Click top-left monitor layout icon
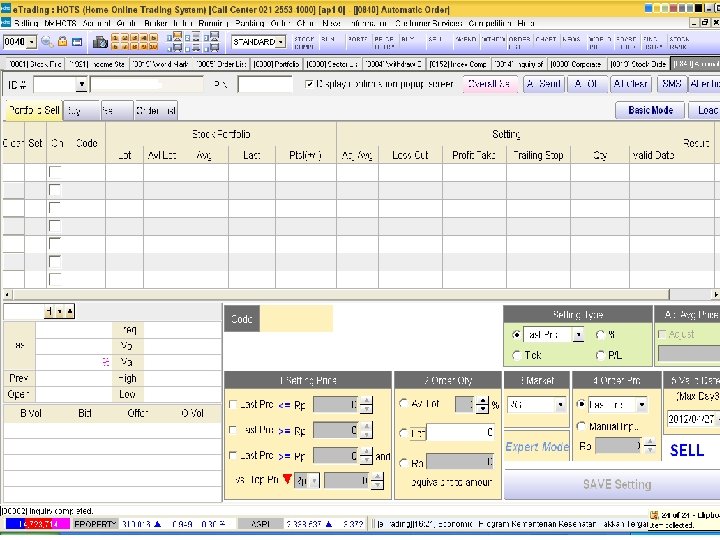The height and width of the screenshot is (540, 720). point(175,37)
